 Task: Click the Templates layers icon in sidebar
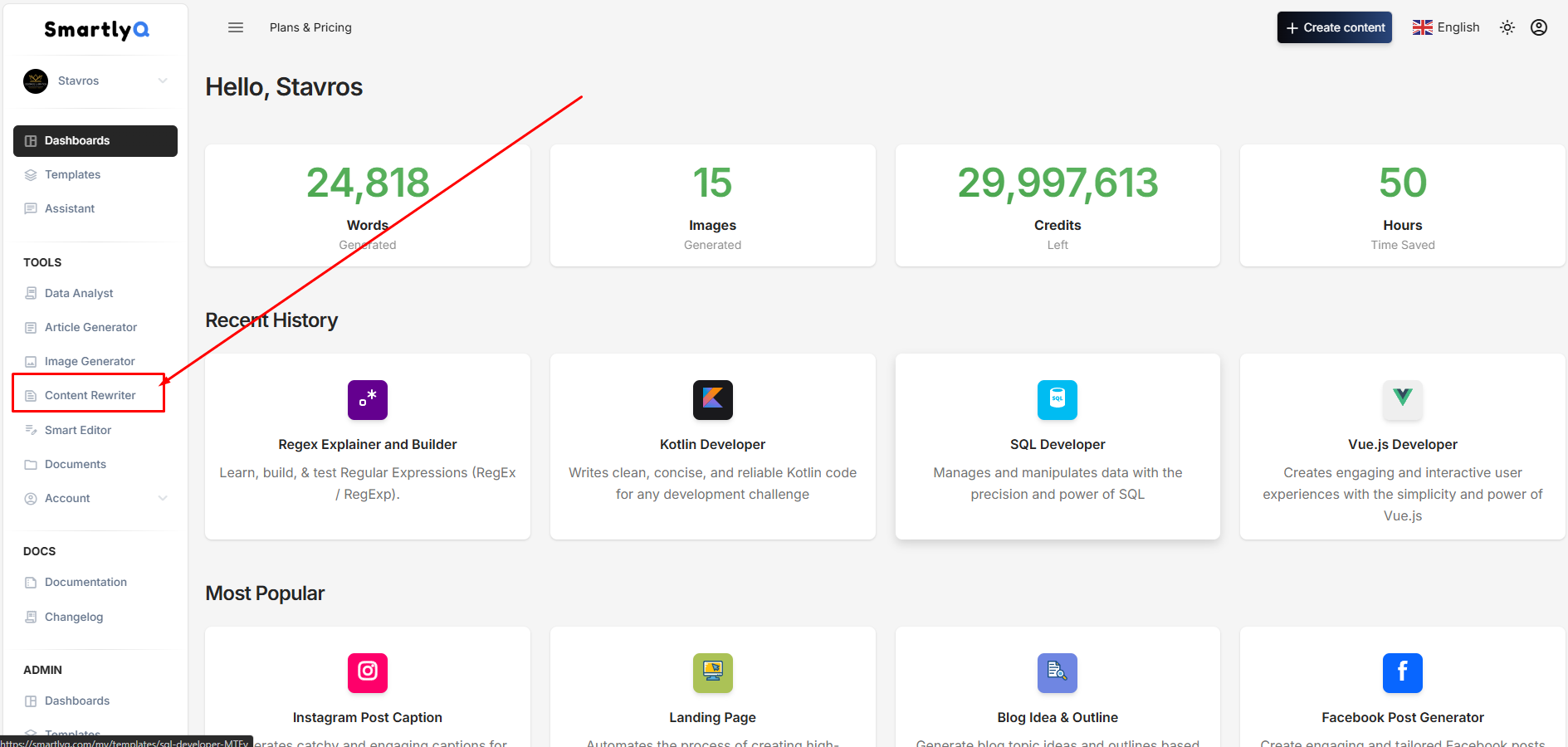click(31, 175)
